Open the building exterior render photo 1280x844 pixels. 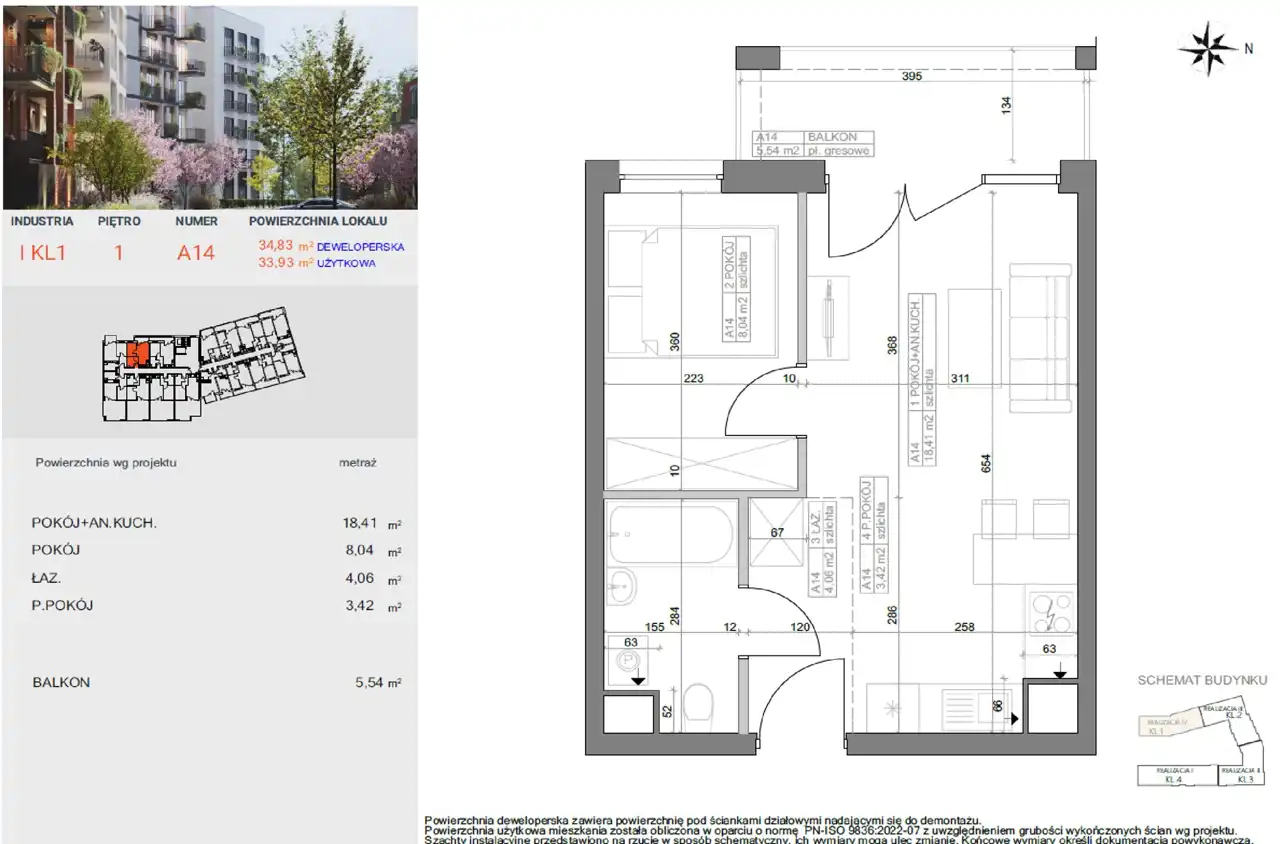coord(210,106)
